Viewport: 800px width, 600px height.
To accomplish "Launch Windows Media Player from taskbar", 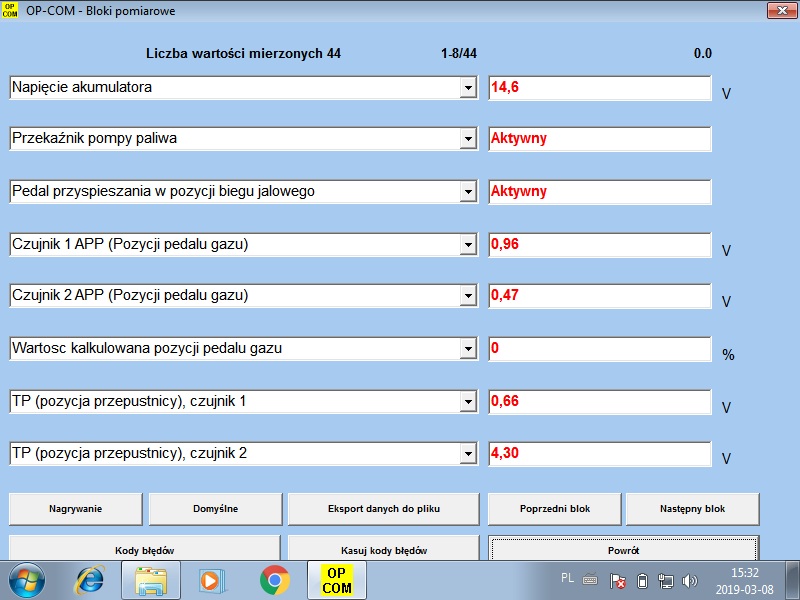I will [211, 579].
